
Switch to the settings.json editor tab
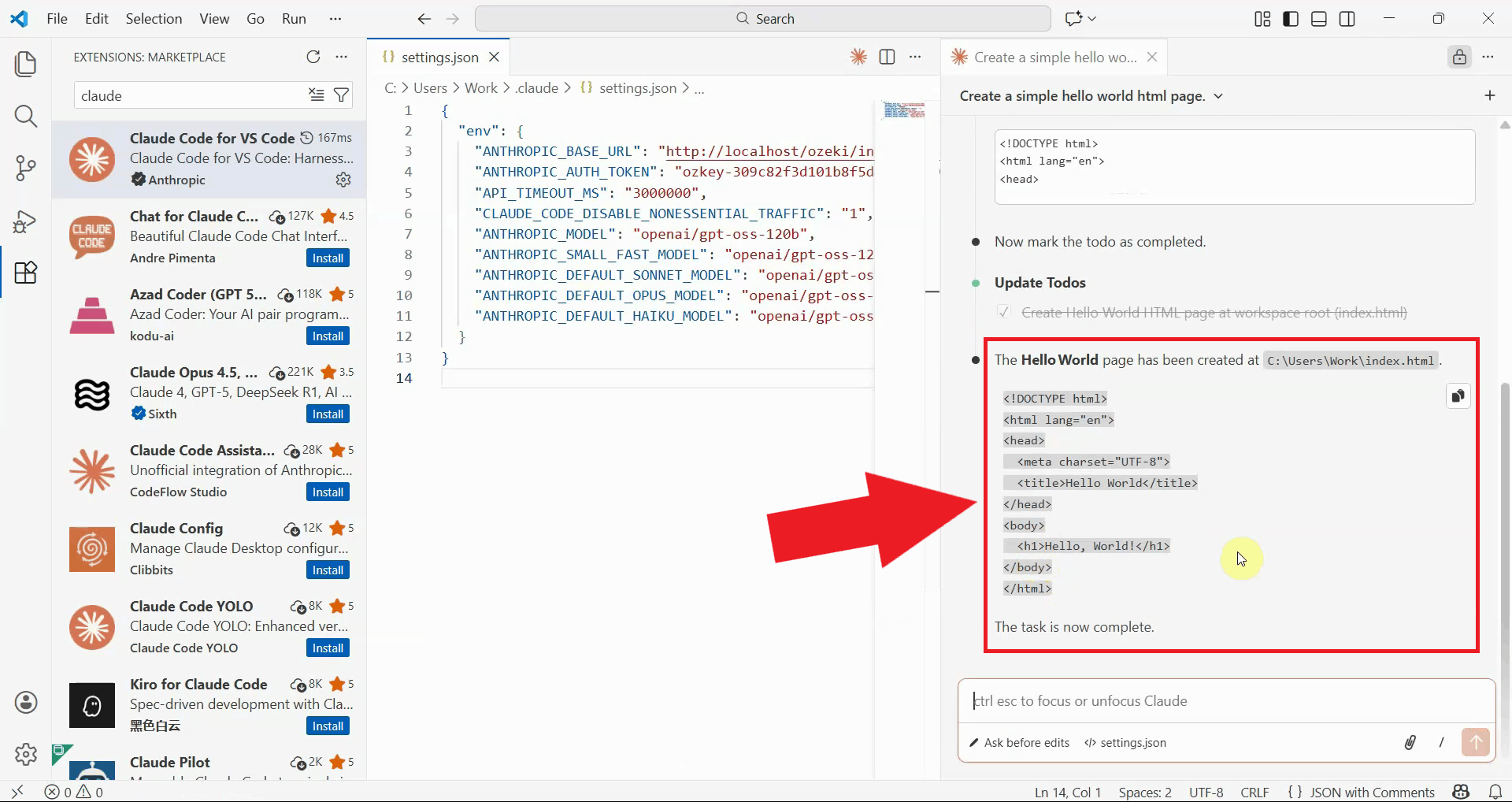click(439, 57)
